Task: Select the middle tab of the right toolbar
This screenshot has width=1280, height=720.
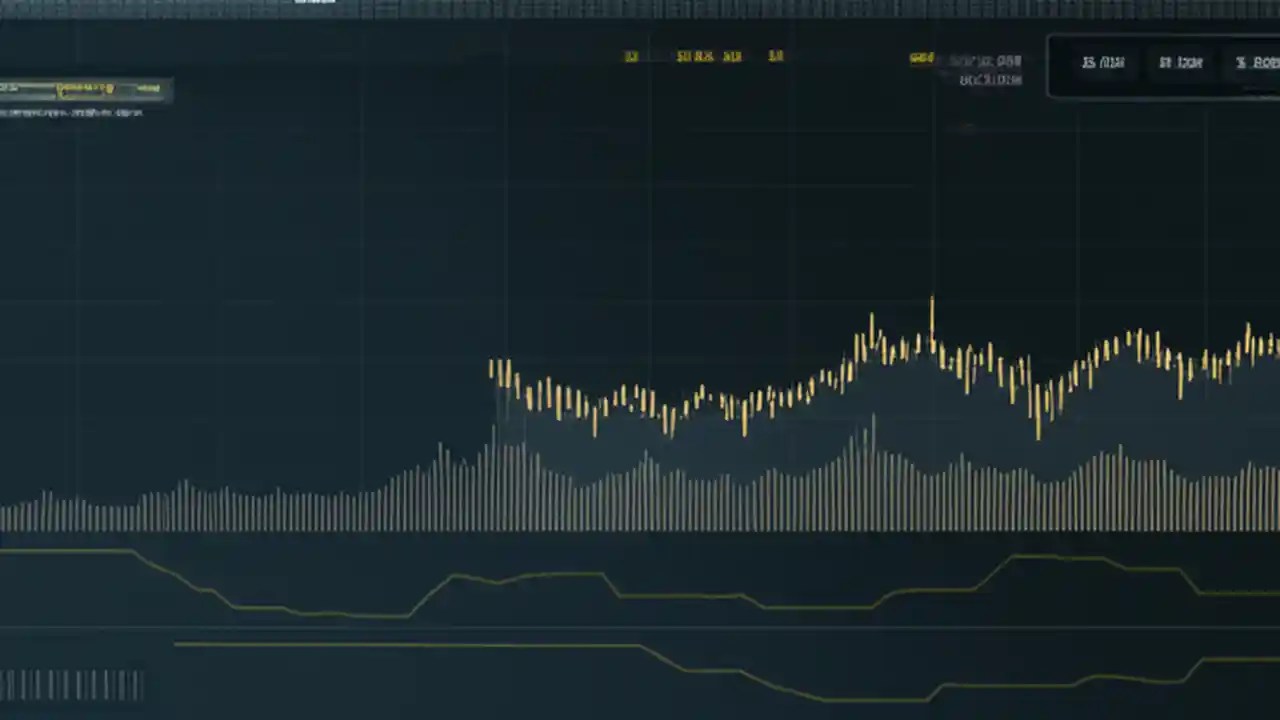Action: (1182, 62)
